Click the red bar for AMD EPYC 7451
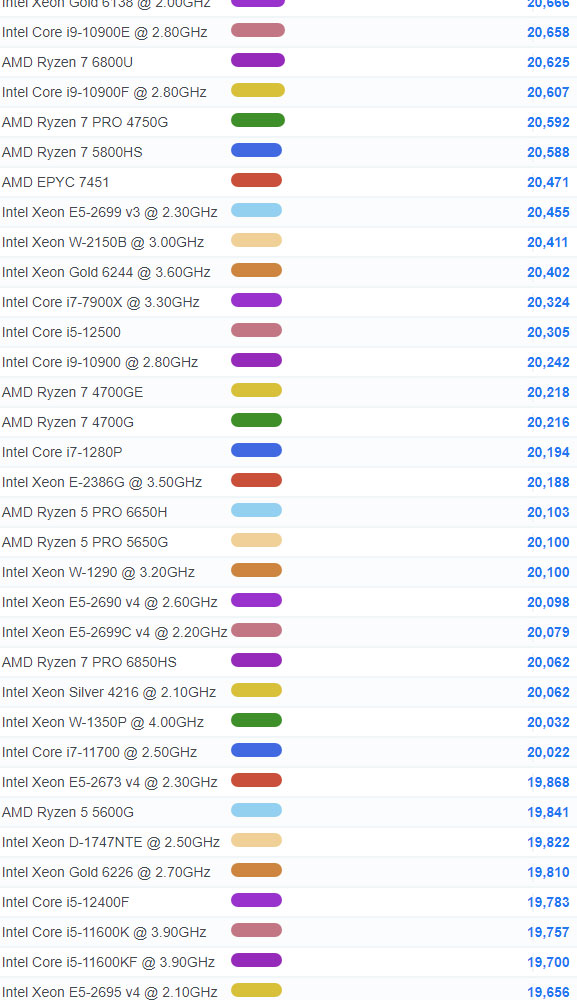Image resolution: width=577 pixels, height=1000 pixels. [x=256, y=180]
